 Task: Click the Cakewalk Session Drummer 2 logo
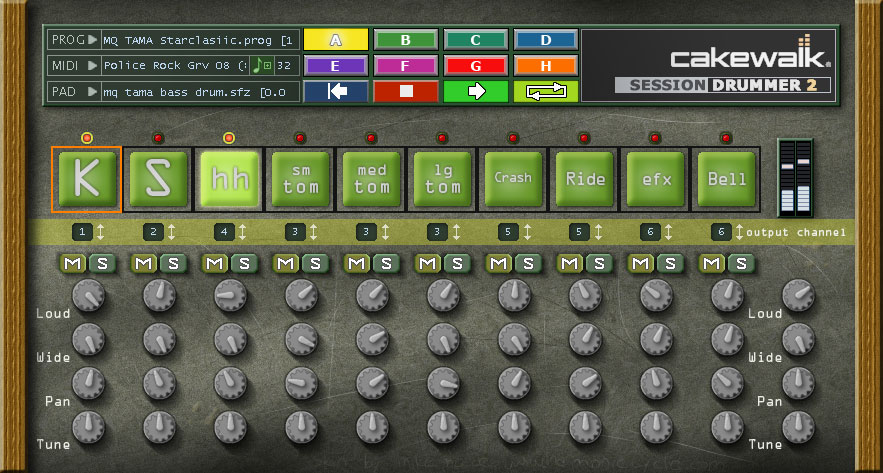pos(708,66)
